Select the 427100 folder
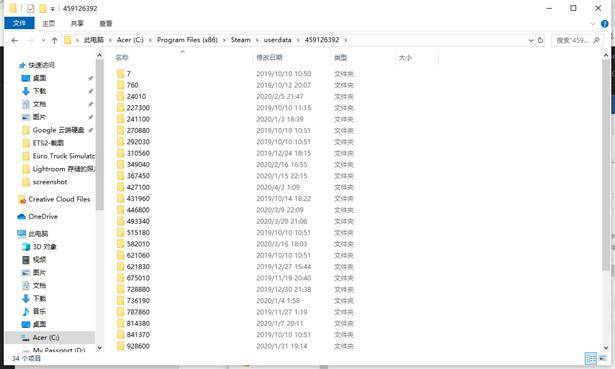 click(133, 187)
